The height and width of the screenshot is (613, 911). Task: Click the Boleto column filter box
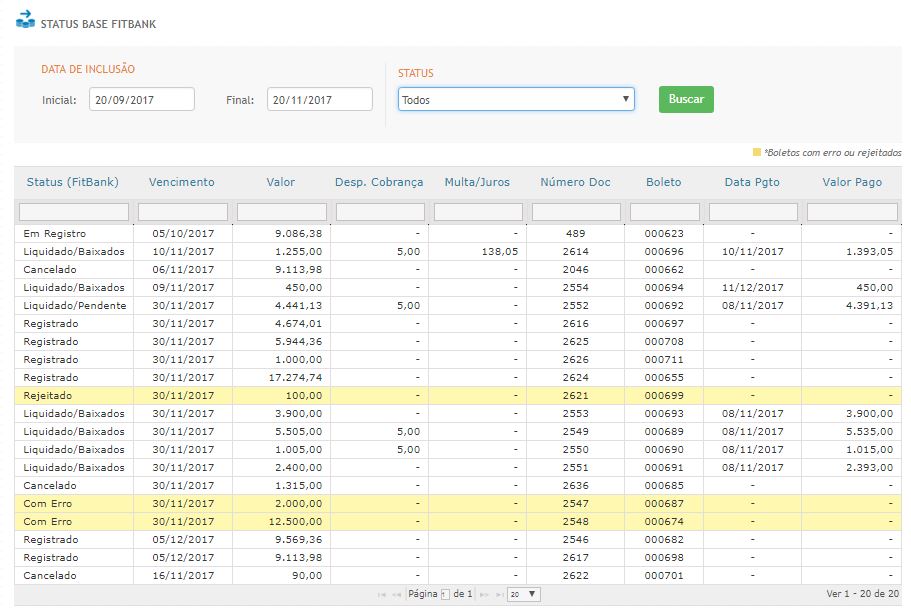663,212
